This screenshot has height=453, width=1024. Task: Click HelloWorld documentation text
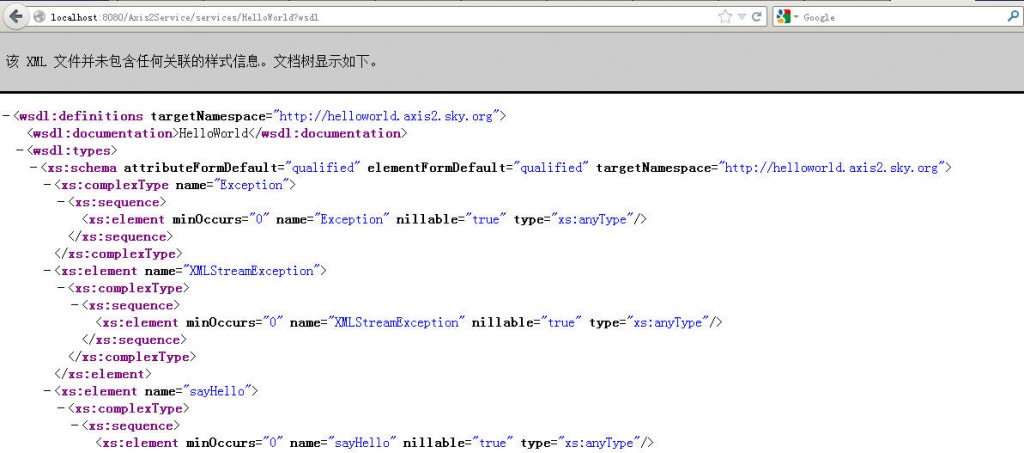pyautogui.click(x=214, y=133)
